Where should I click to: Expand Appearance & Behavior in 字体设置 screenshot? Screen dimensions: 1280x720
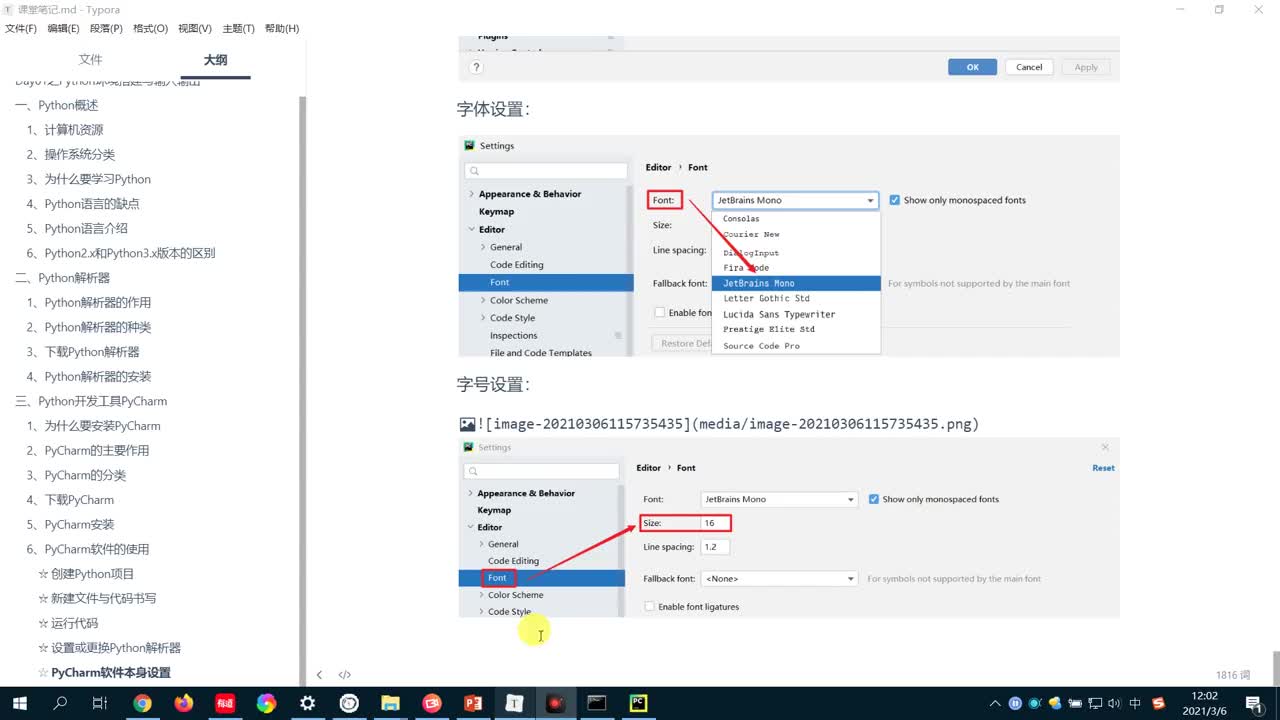(472, 194)
